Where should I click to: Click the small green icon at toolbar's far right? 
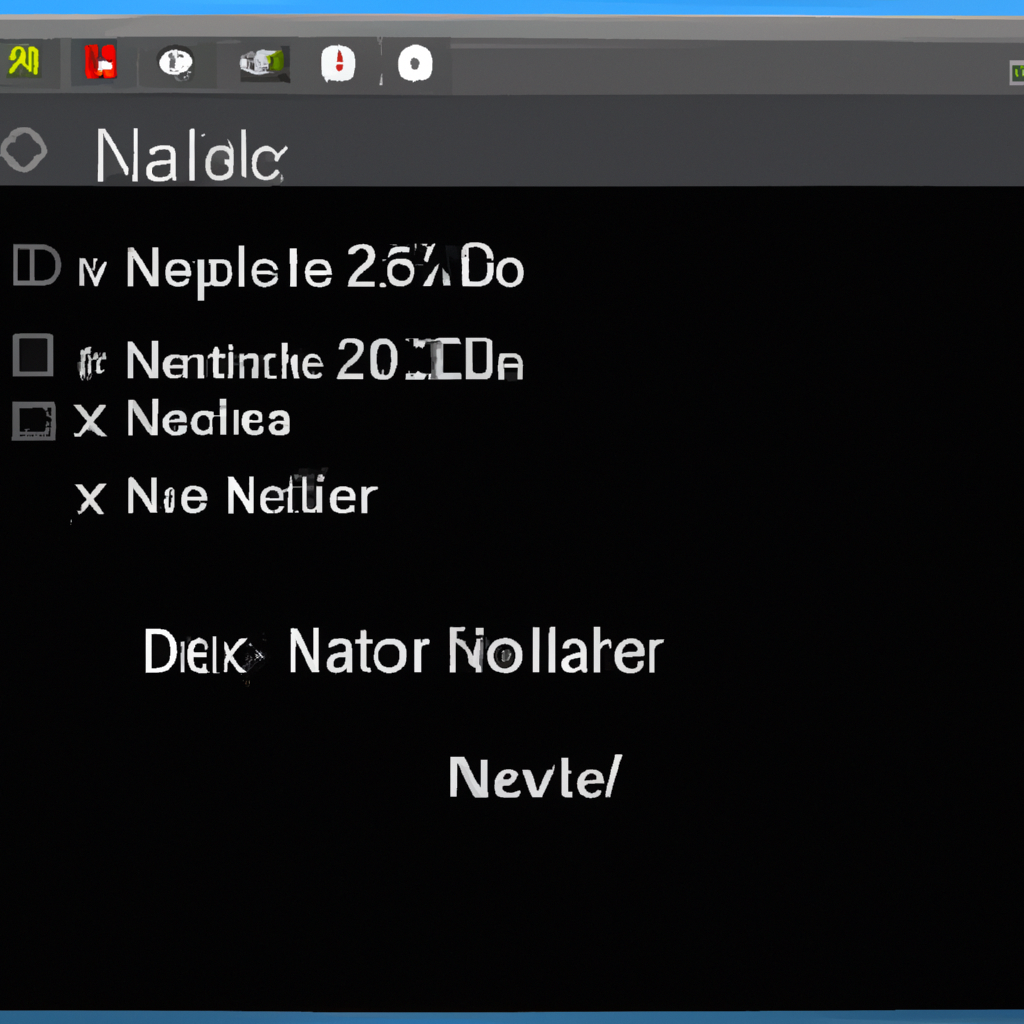[x=1016, y=72]
